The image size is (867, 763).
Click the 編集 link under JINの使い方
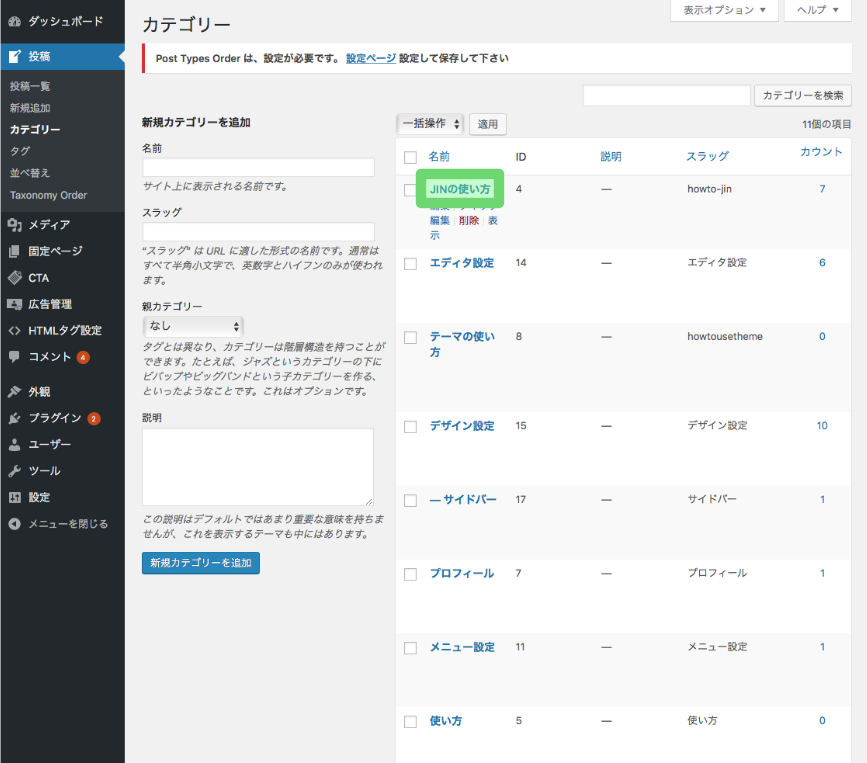click(x=440, y=221)
